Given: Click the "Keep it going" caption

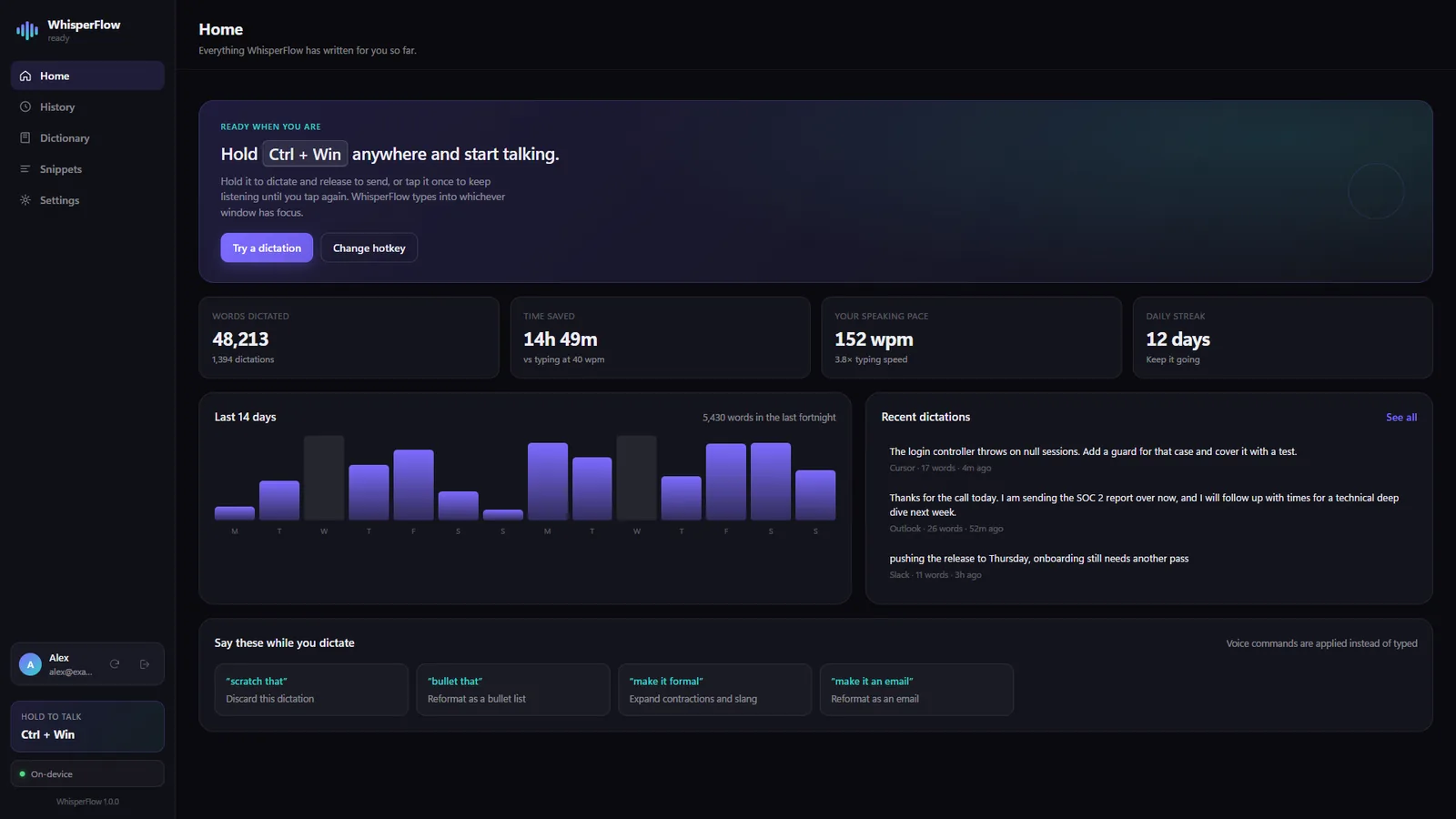Looking at the screenshot, I should coord(1173,360).
